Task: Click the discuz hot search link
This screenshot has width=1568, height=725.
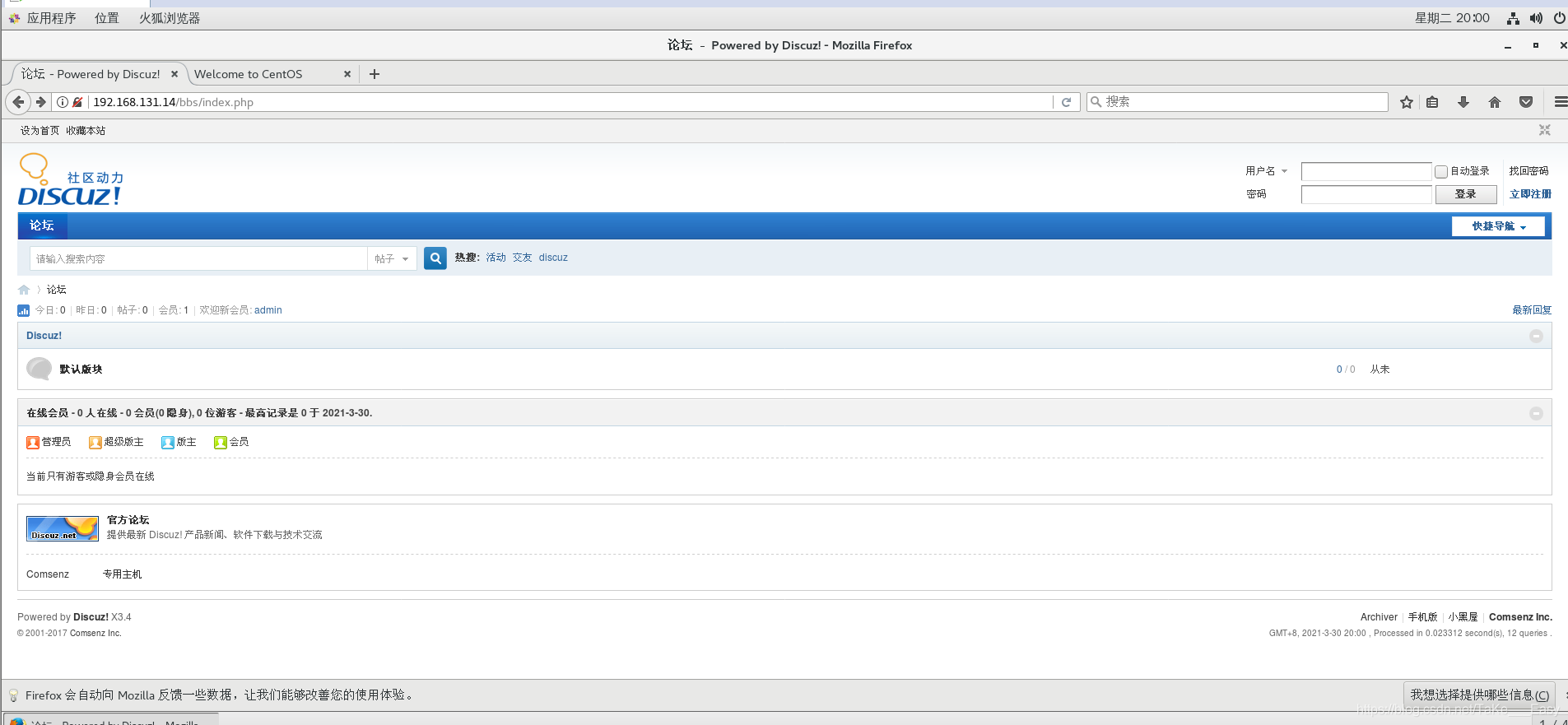Action: click(553, 258)
